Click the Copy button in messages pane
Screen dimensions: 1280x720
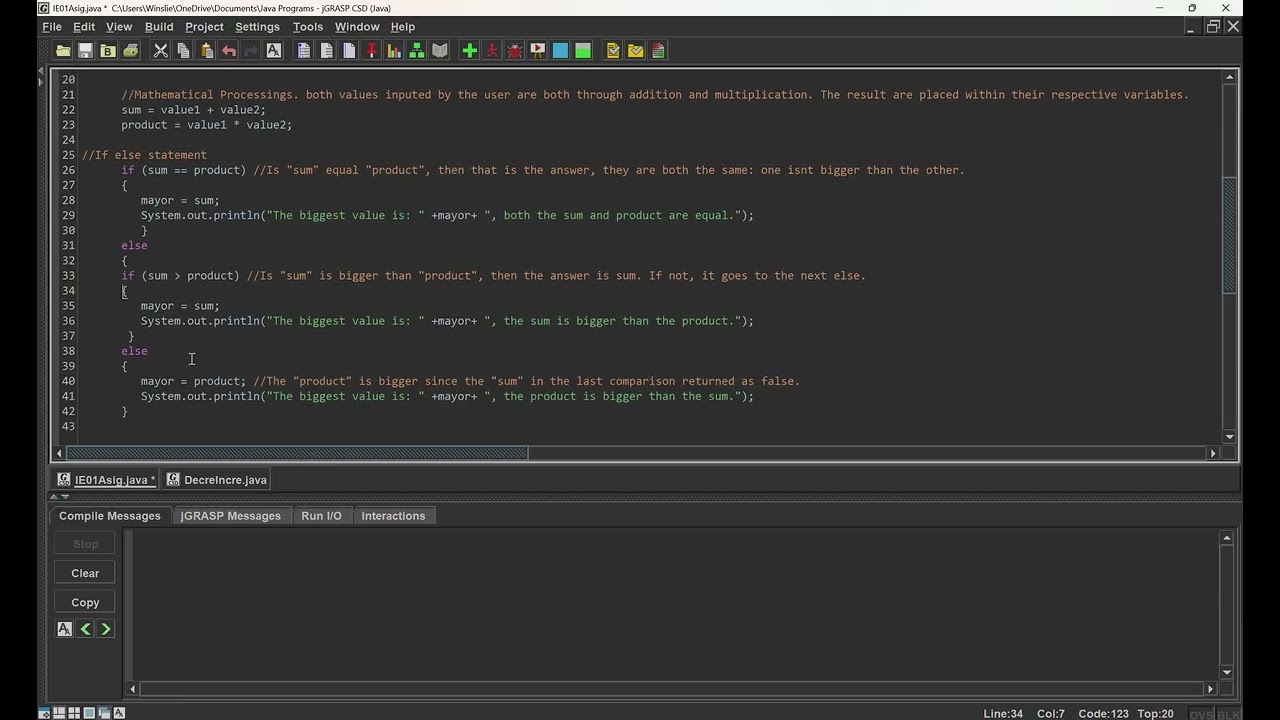point(85,602)
